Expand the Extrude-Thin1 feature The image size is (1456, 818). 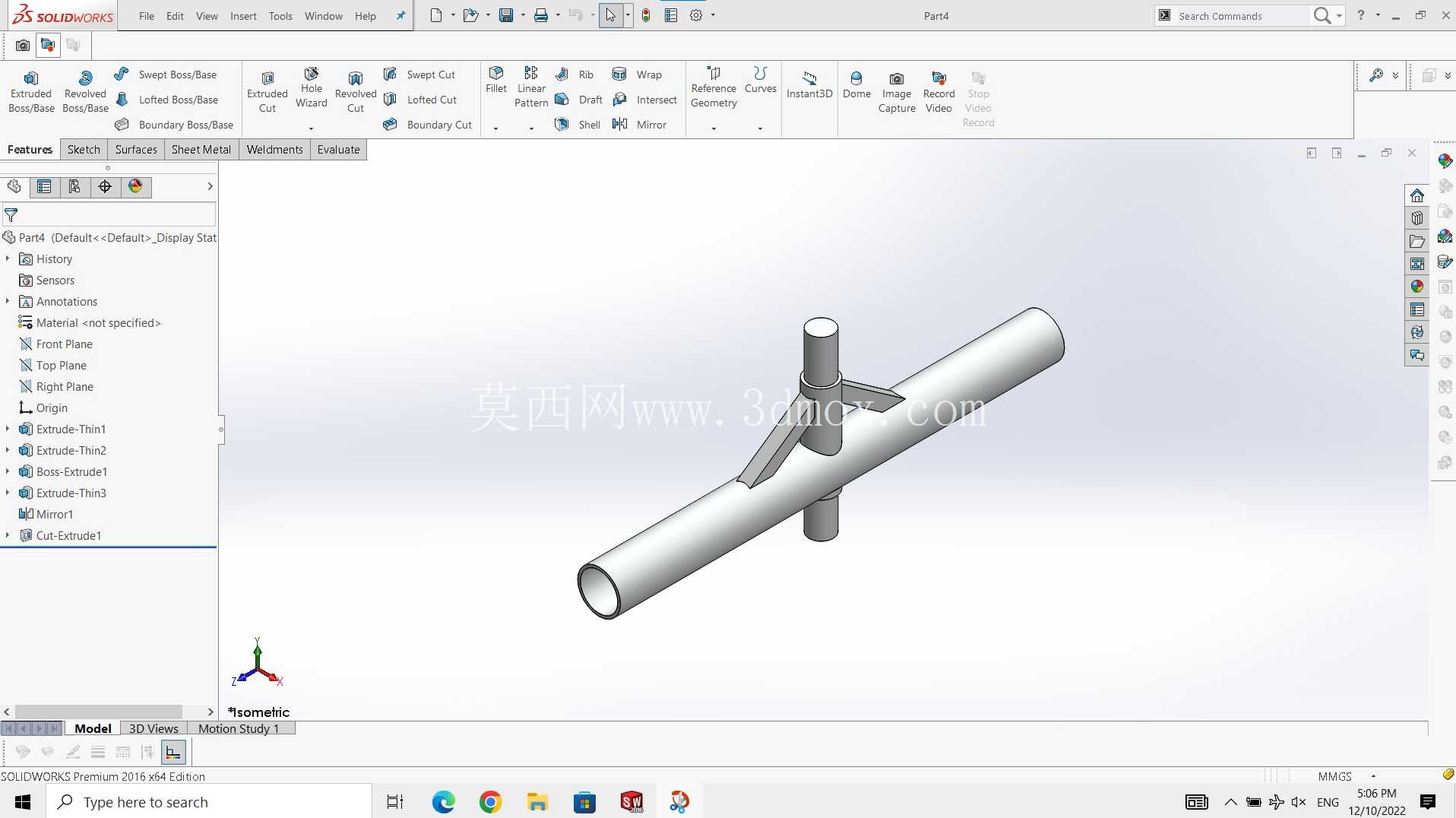8,430
